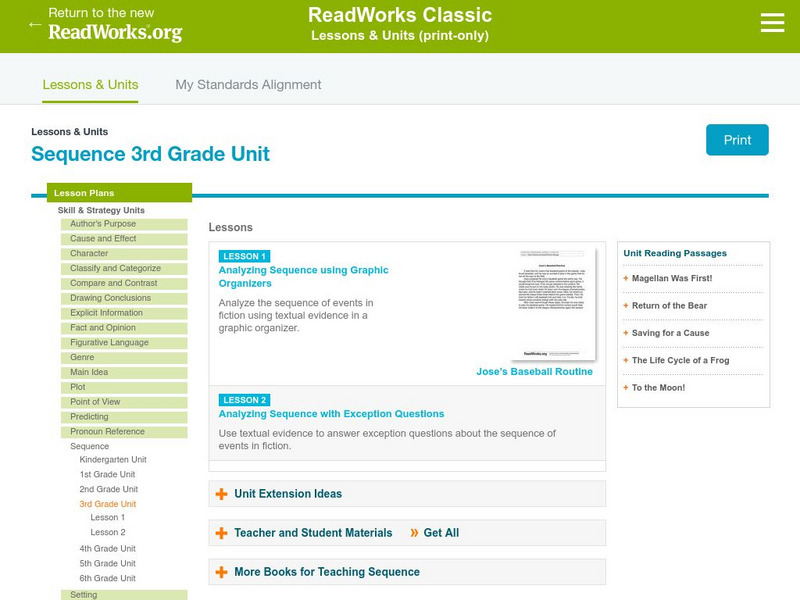The width and height of the screenshot is (800, 600).
Task: Select Fact and Opinion in sidebar
Action: point(124,328)
